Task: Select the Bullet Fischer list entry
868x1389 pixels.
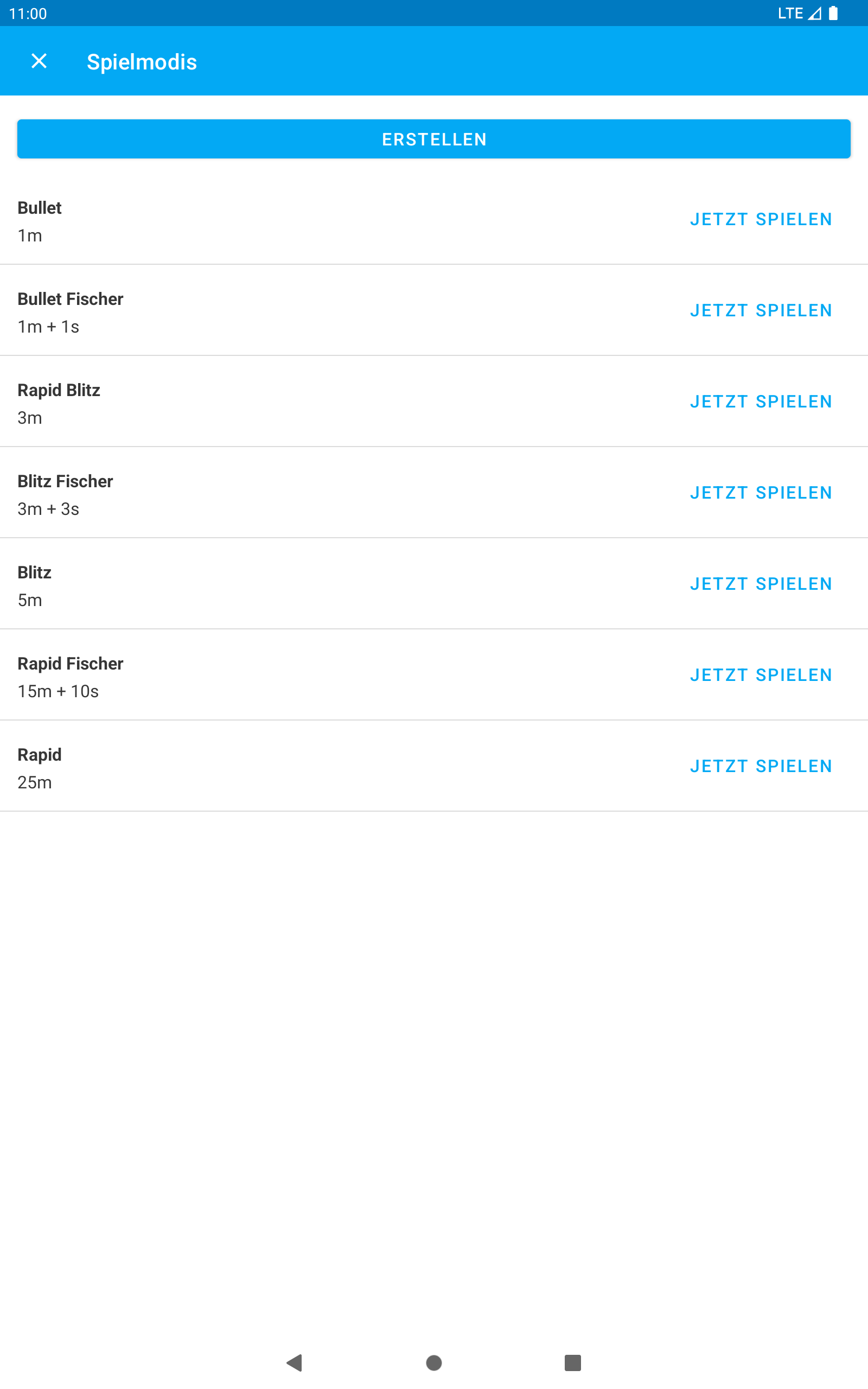Action: pyautogui.click(x=434, y=310)
